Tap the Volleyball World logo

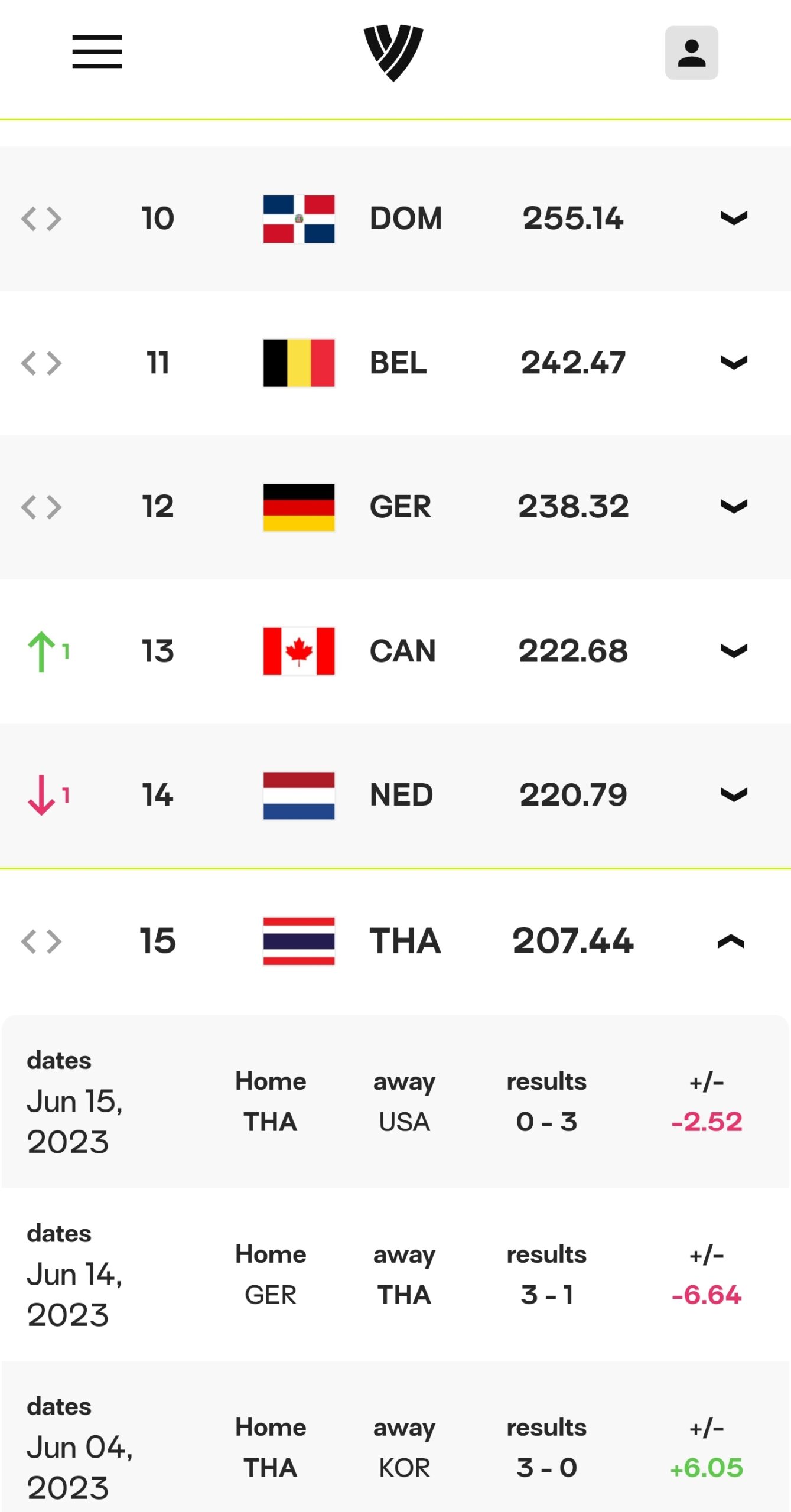393,52
